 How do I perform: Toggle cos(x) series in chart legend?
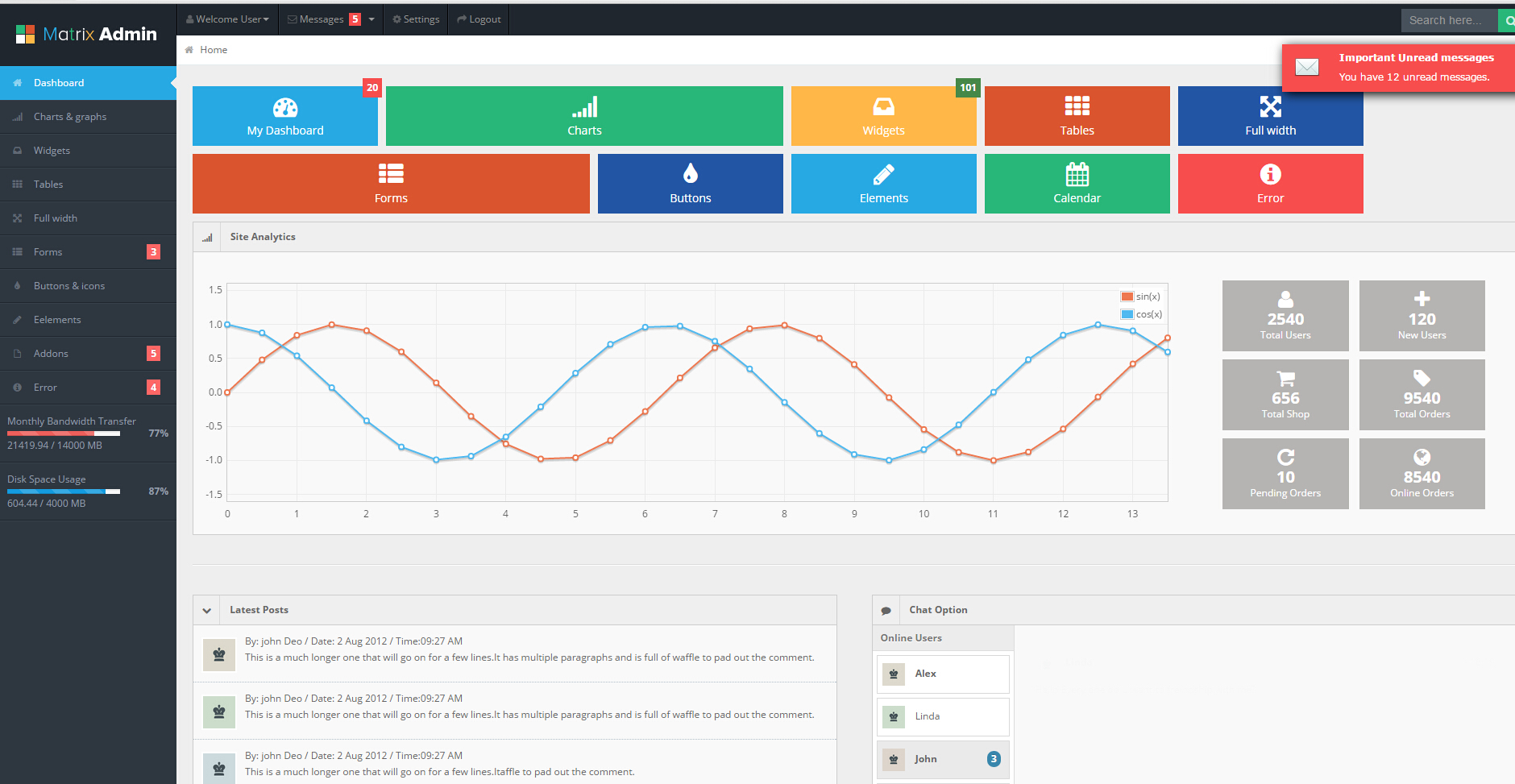(x=1141, y=314)
